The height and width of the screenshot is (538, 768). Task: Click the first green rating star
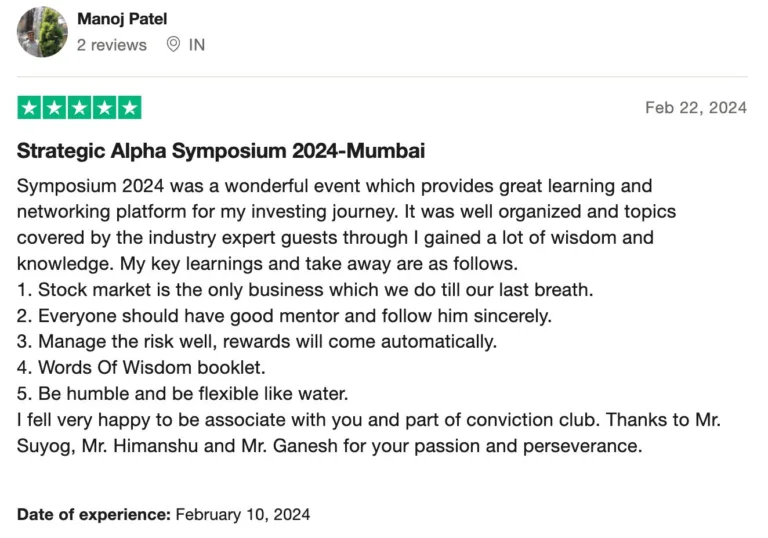point(29,107)
